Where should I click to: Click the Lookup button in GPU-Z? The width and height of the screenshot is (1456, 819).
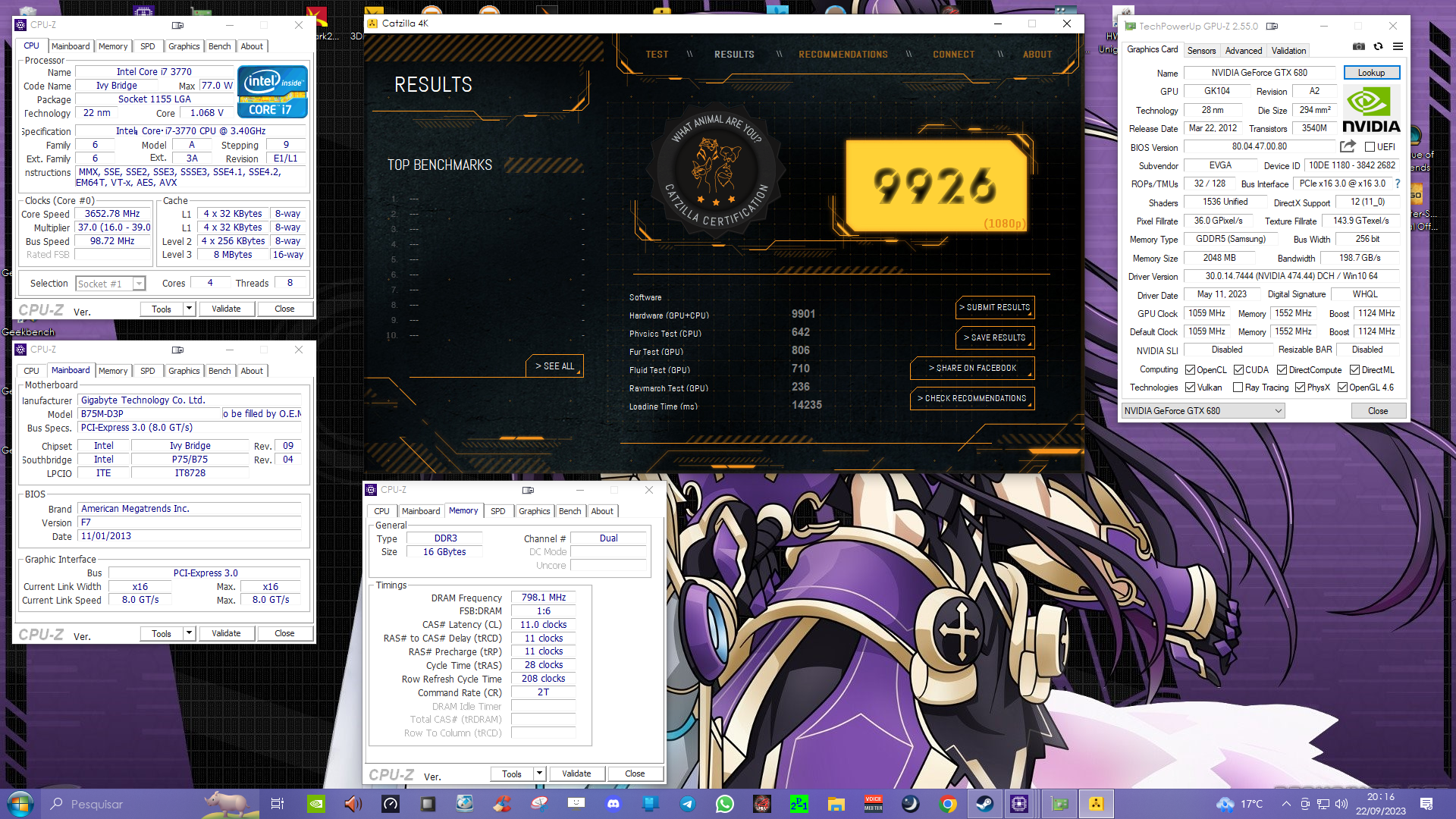point(1371,73)
